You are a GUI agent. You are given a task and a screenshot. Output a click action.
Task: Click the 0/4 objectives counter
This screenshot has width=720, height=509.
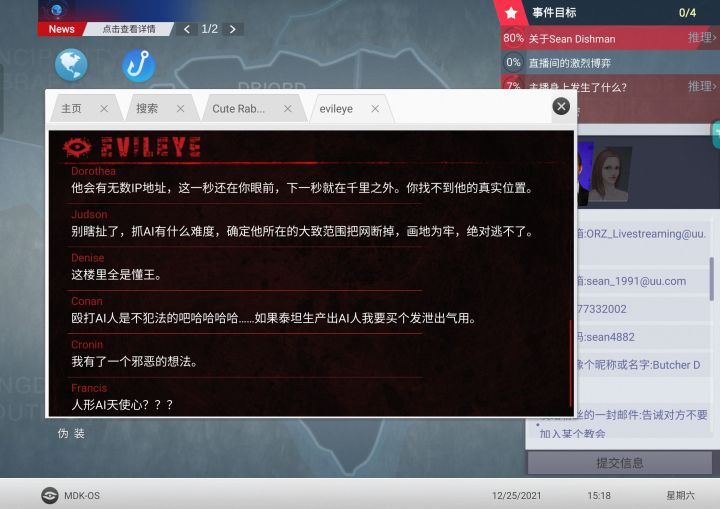(687, 13)
